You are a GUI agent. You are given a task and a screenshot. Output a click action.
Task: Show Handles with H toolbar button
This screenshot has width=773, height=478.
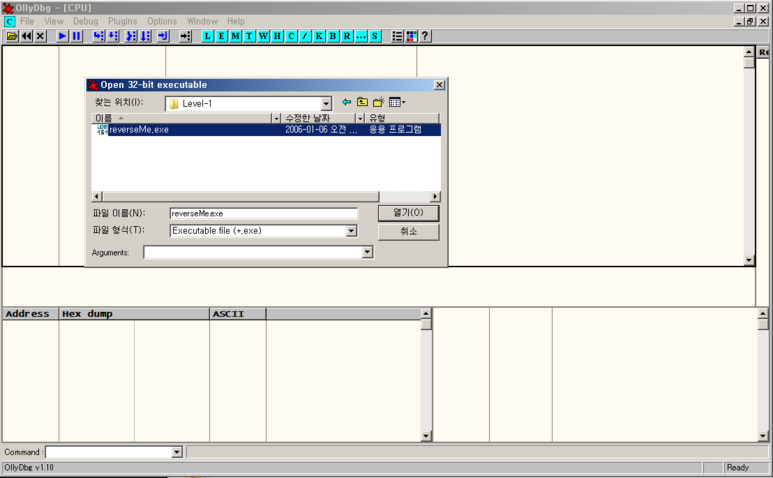[x=278, y=36]
